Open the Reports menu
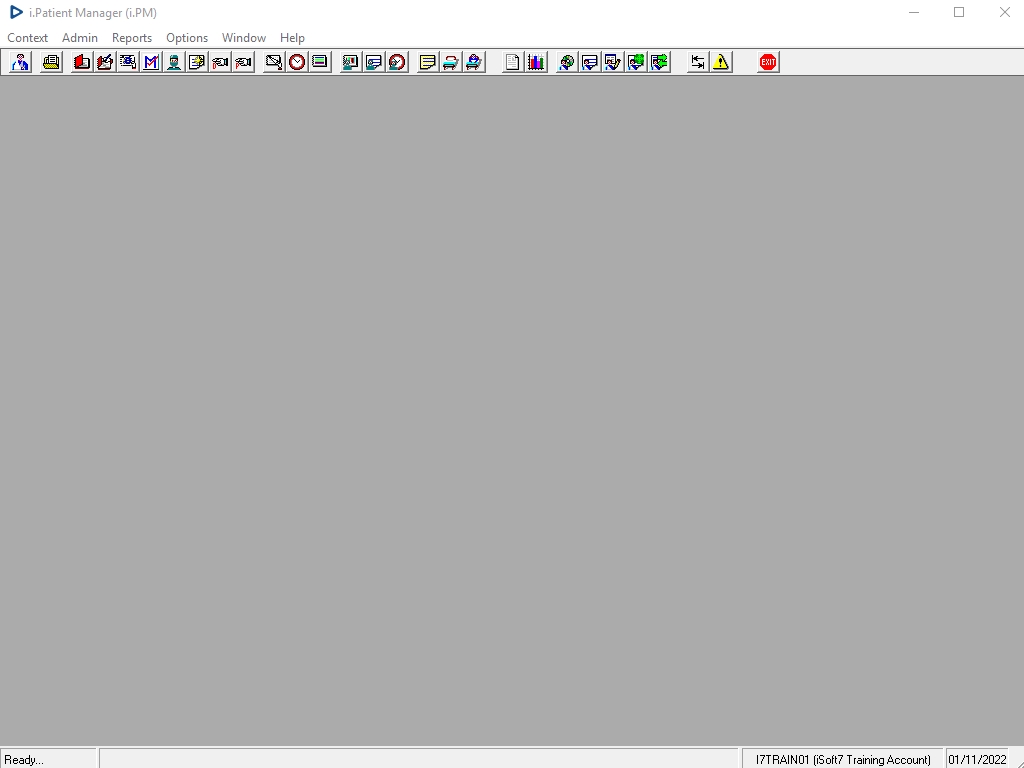Image resolution: width=1024 pixels, height=768 pixels. 132,38
